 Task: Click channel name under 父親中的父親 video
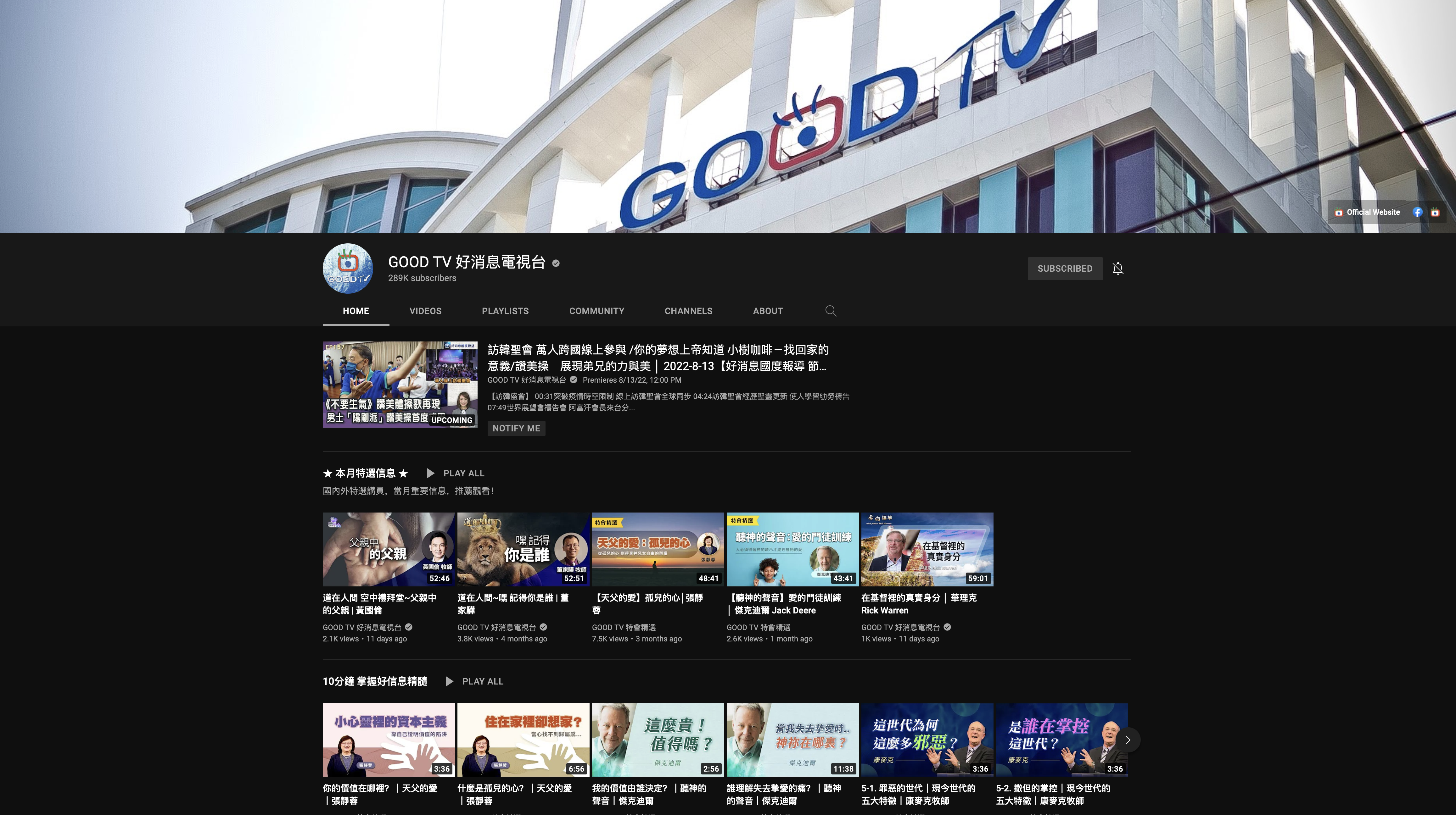362,628
